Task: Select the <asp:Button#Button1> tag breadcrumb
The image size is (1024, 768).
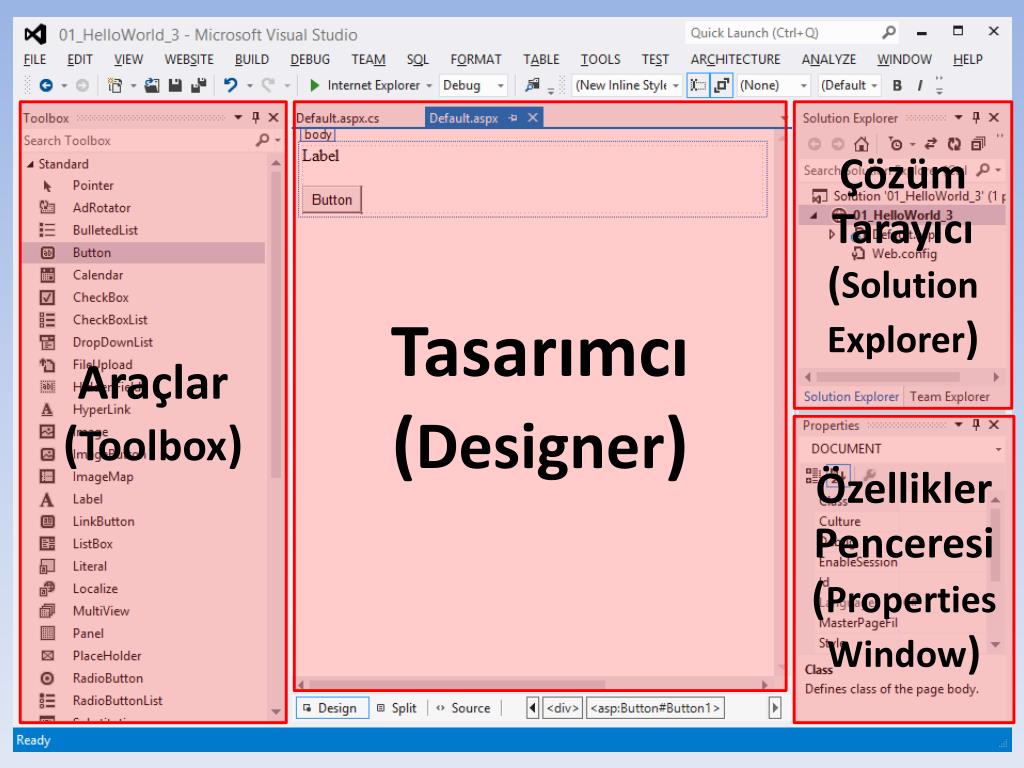Action: (655, 708)
